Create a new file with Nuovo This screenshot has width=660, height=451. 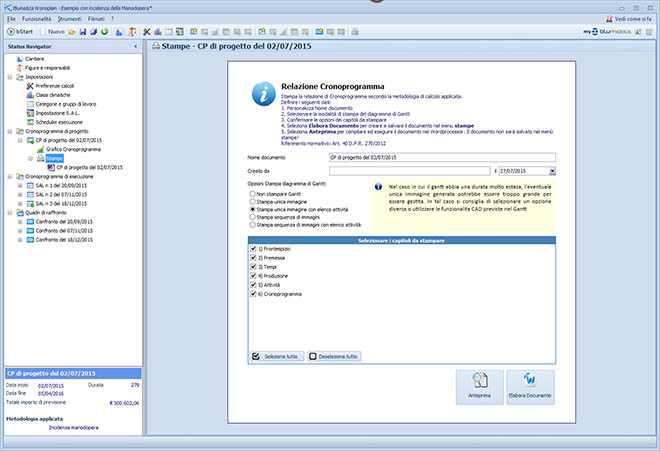coord(57,32)
